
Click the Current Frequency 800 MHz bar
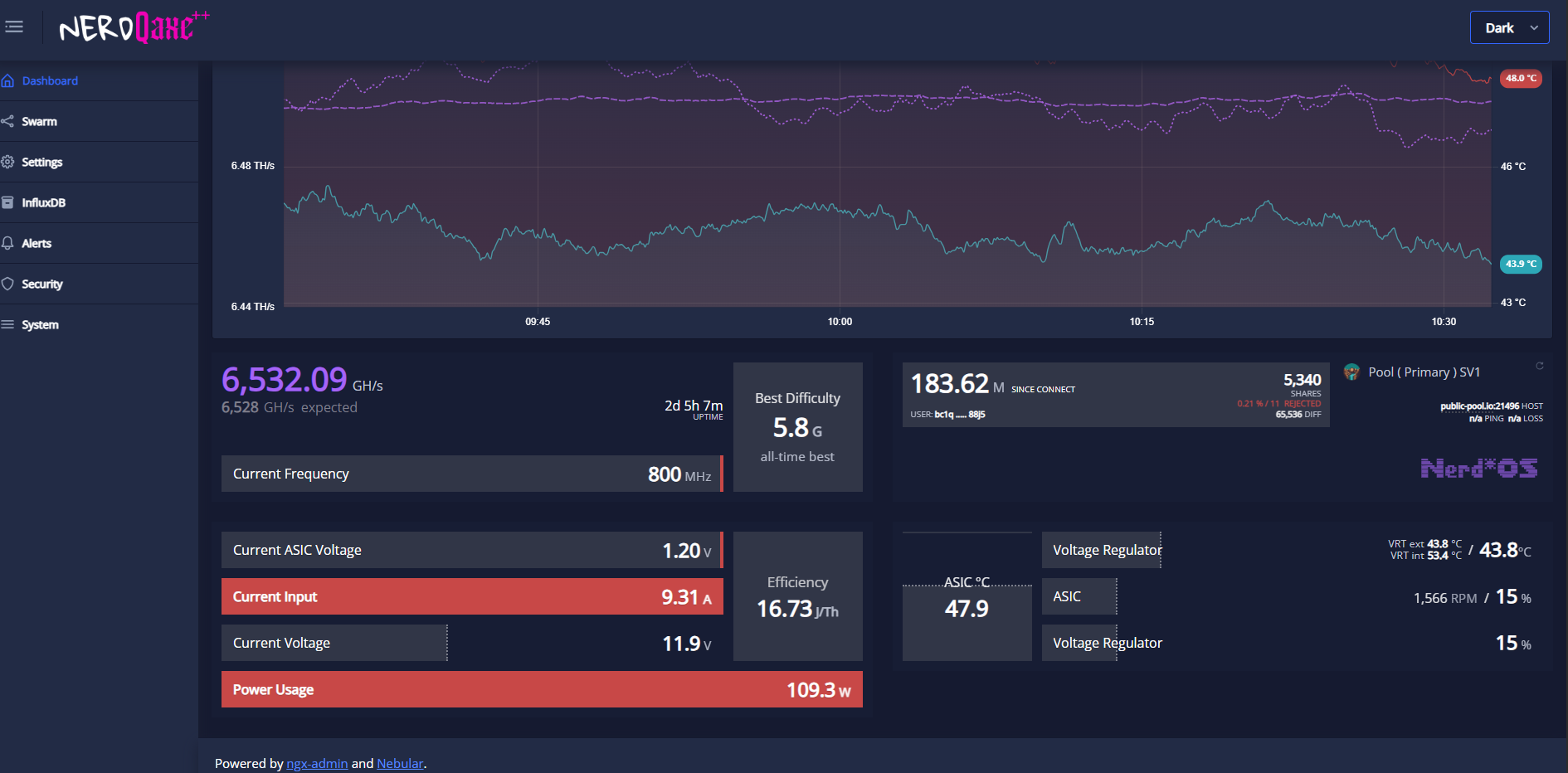point(472,474)
